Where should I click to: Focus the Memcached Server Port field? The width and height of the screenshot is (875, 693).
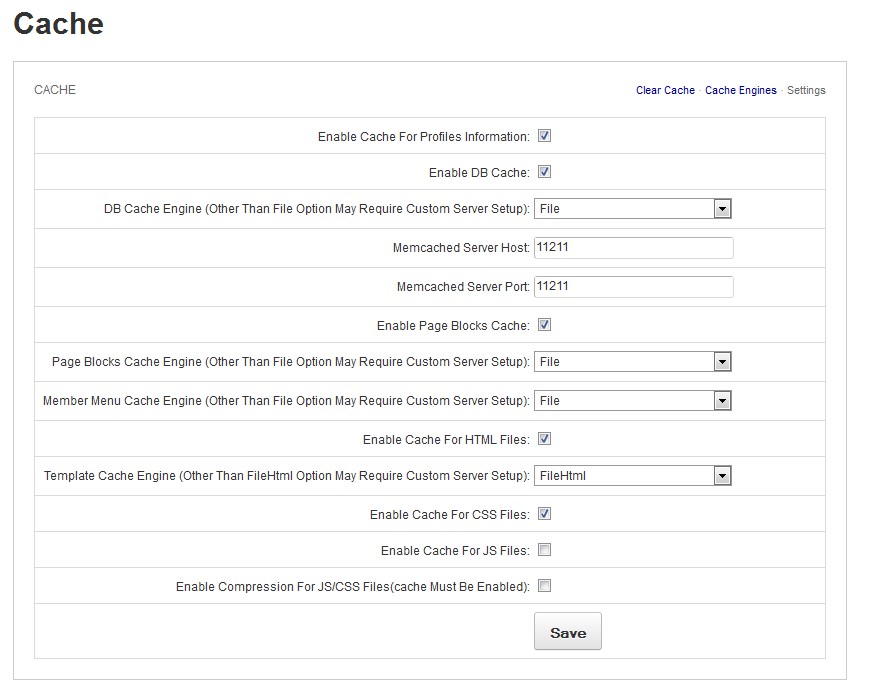click(x=633, y=287)
